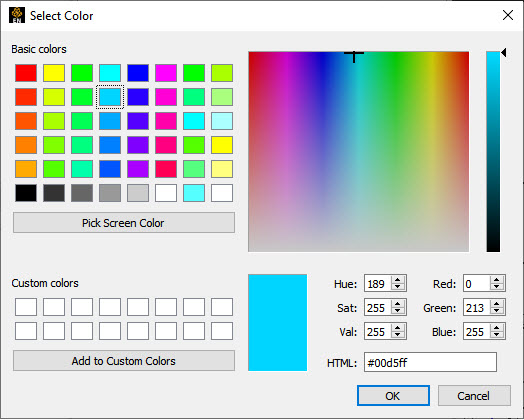This screenshot has width=524, height=420.
Task: Click the black arrow handle of the brightness slider
Action: click(504, 52)
